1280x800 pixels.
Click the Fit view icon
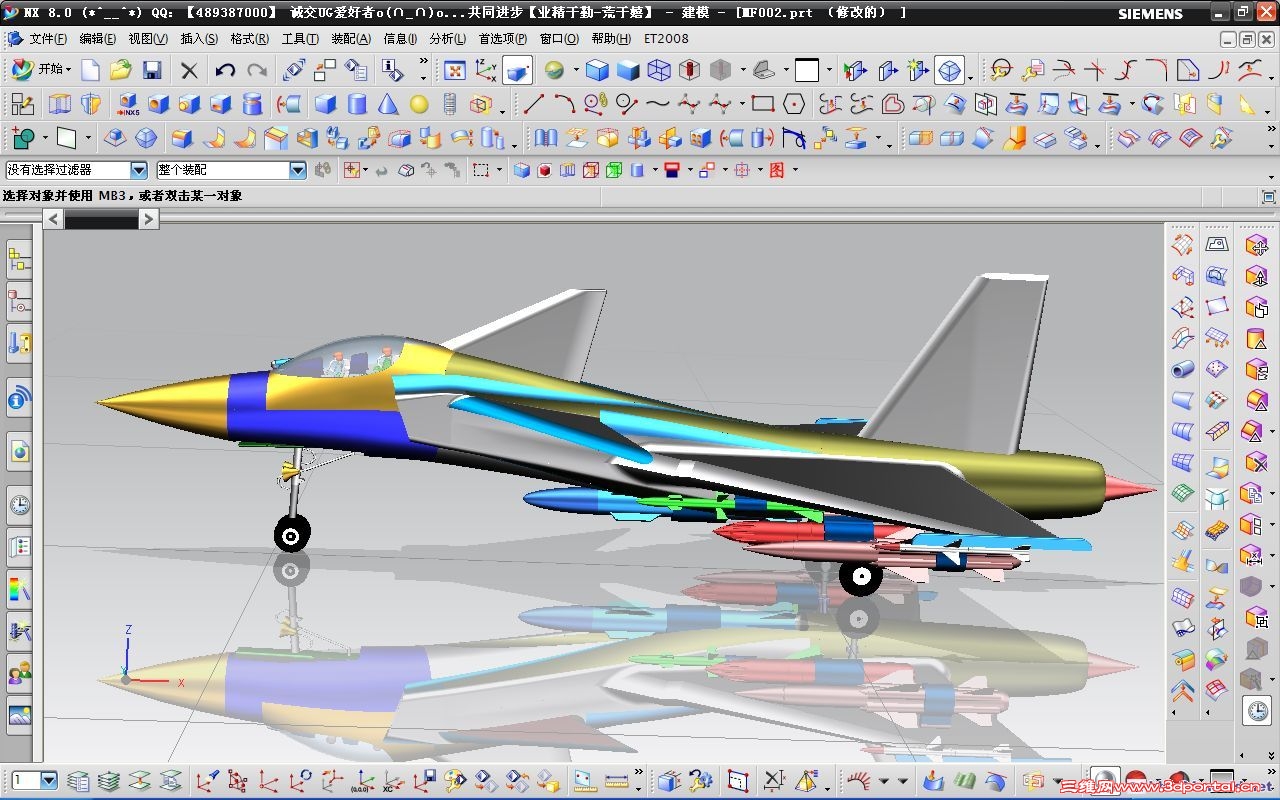point(455,70)
